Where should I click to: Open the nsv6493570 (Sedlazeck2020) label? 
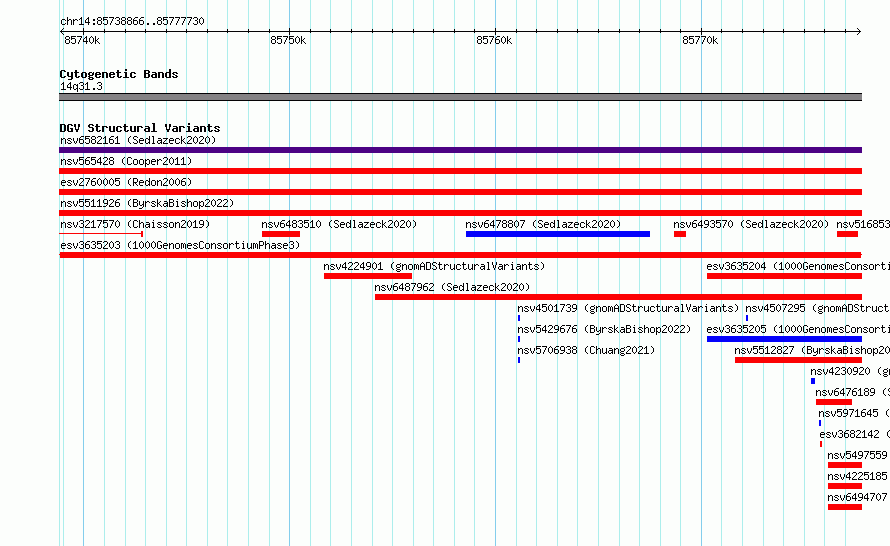point(751,224)
